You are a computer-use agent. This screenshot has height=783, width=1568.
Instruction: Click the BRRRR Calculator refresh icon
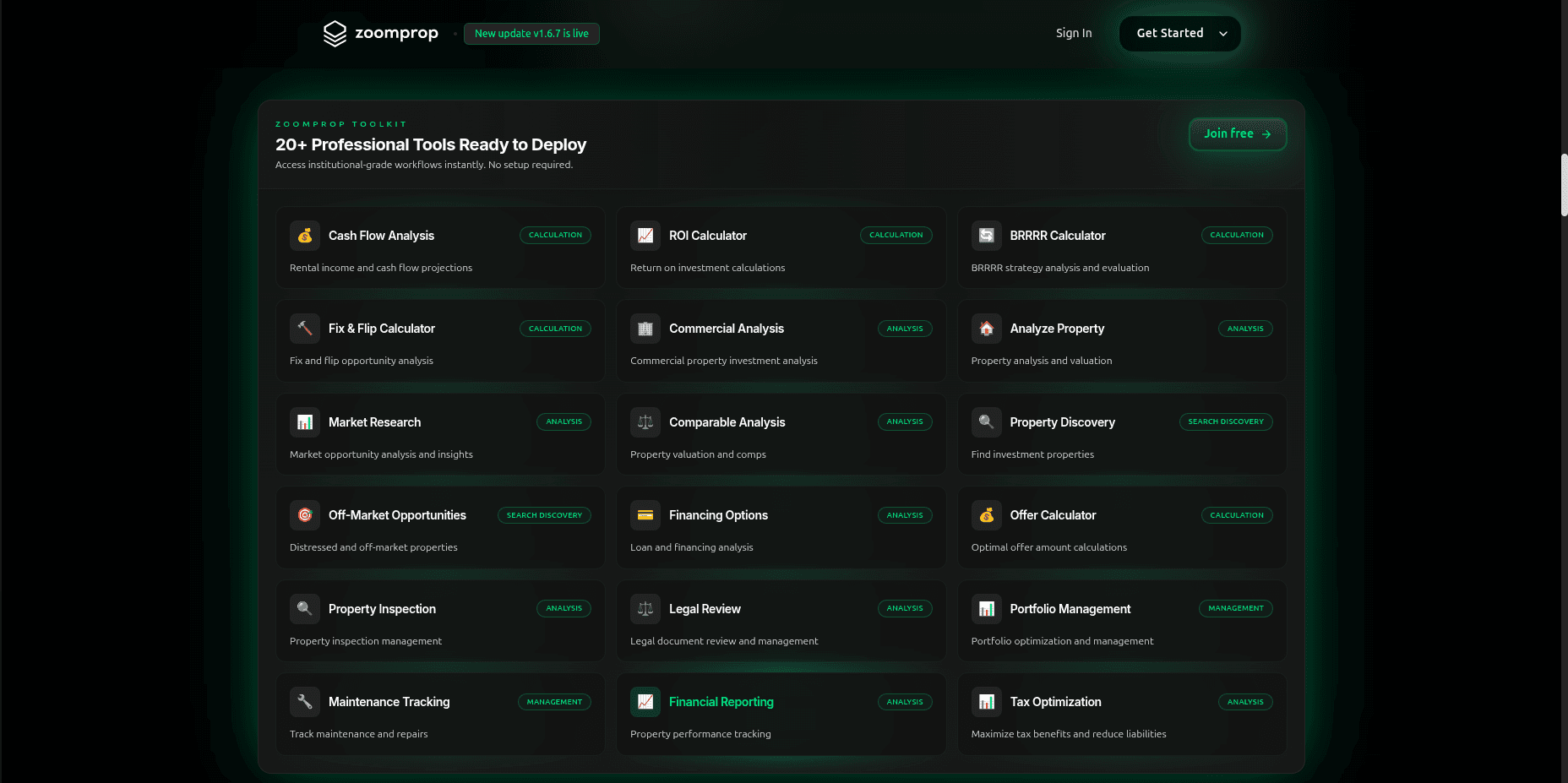pos(987,236)
